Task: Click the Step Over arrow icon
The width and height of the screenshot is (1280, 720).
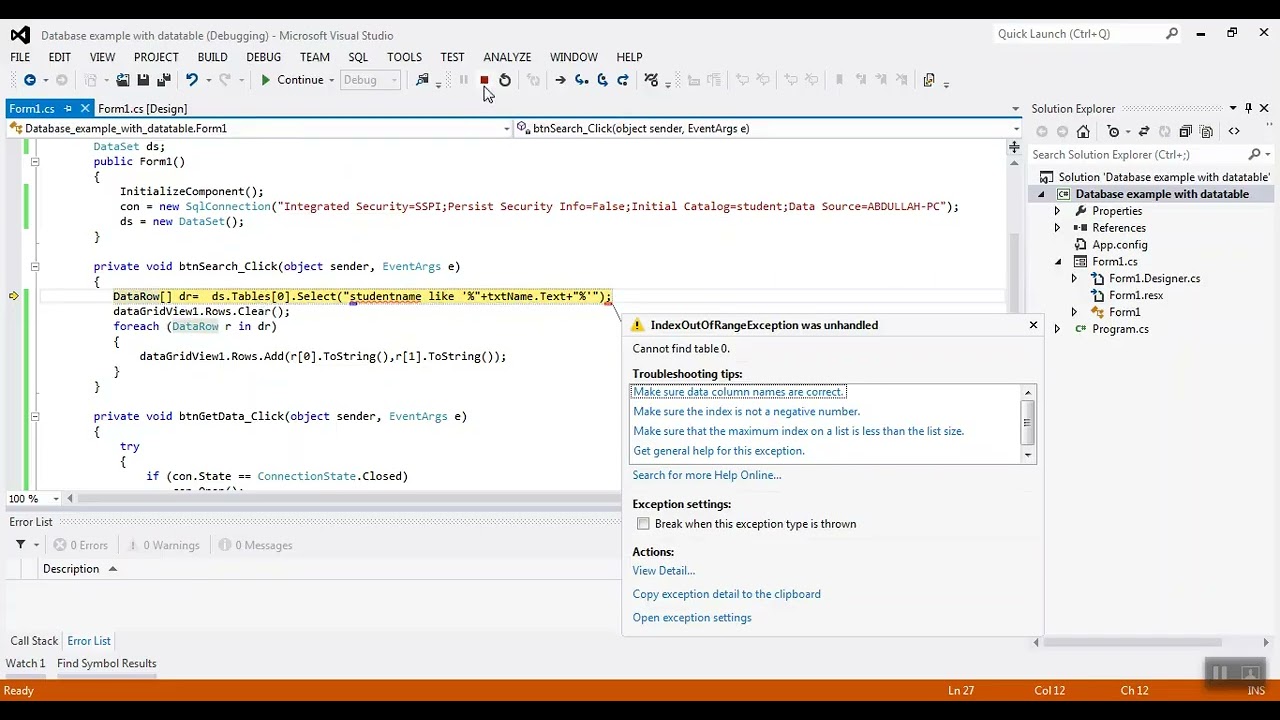Action: (602, 80)
